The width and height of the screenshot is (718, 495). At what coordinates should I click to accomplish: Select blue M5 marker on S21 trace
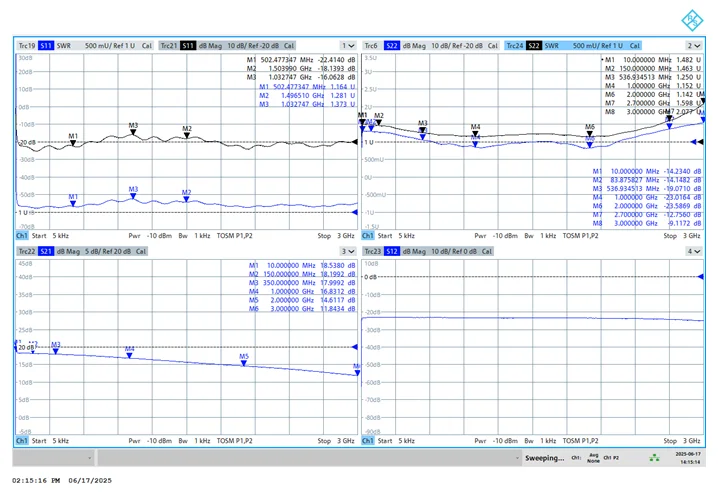[244, 363]
